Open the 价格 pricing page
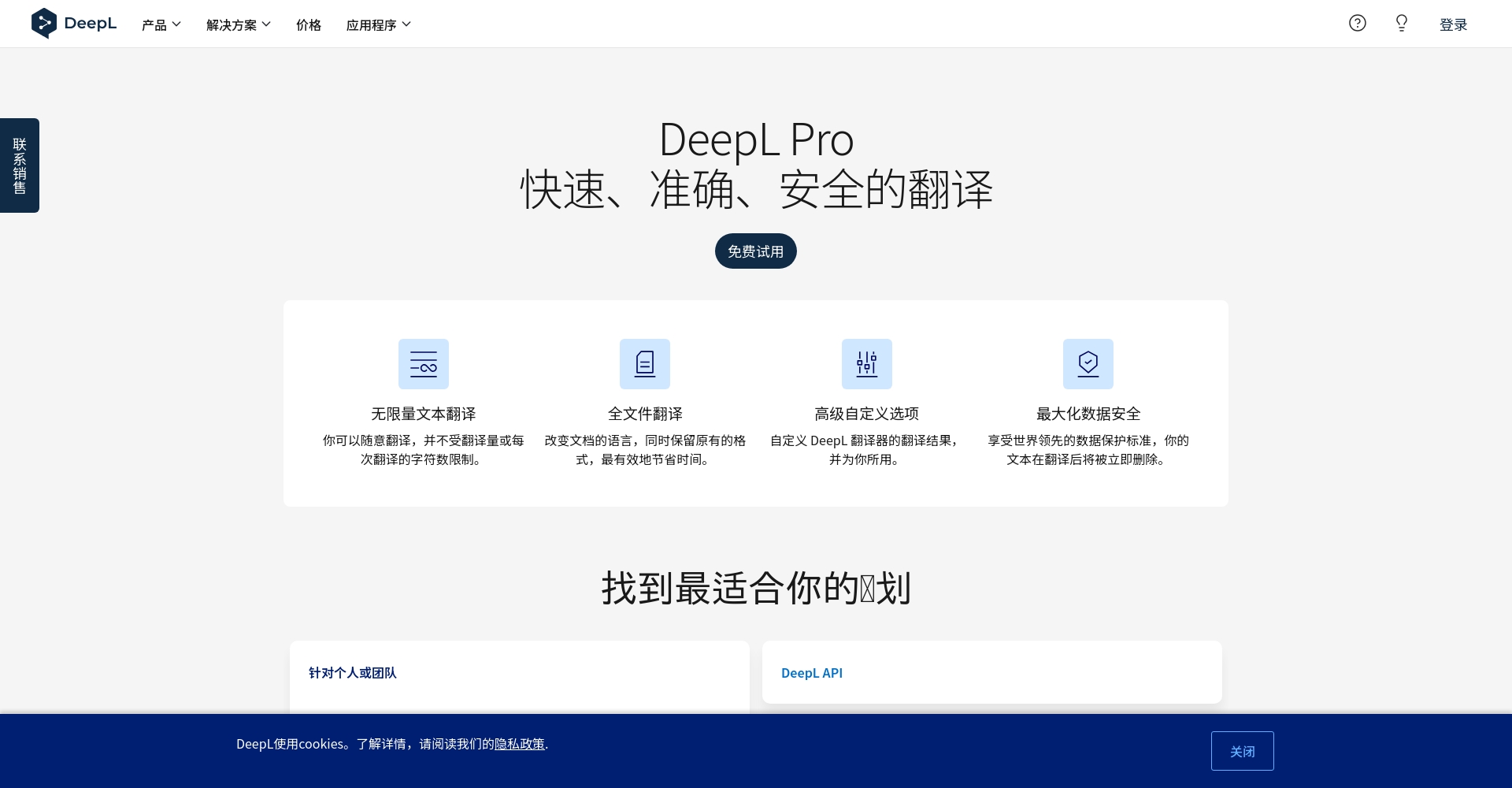 tap(309, 24)
